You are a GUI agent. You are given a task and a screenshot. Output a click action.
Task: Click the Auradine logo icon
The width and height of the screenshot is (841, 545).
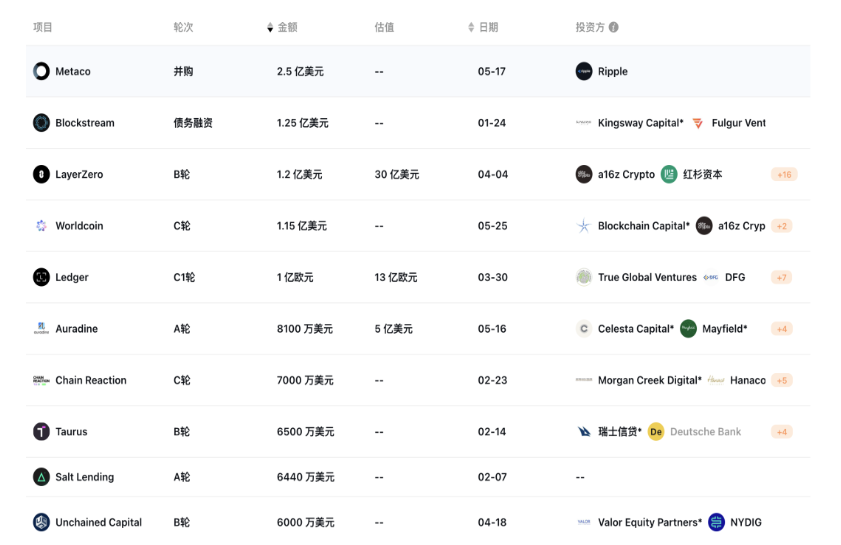point(41,328)
